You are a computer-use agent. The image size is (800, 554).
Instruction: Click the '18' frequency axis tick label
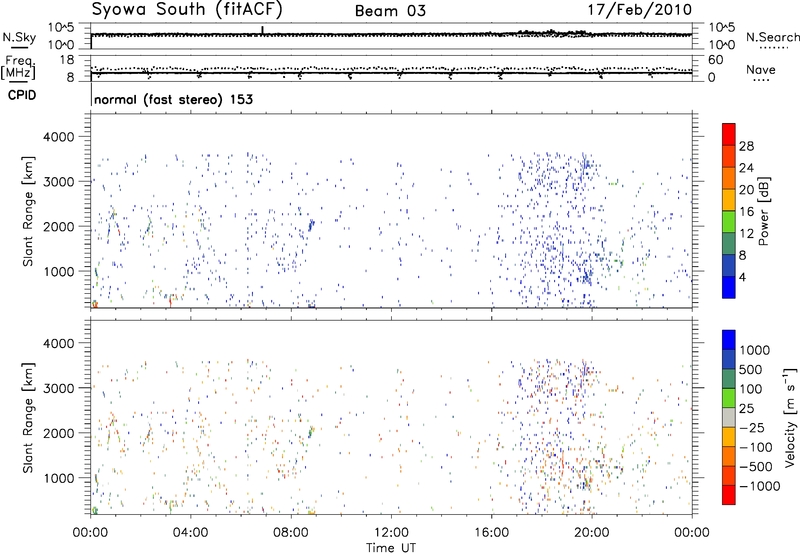coord(67,60)
